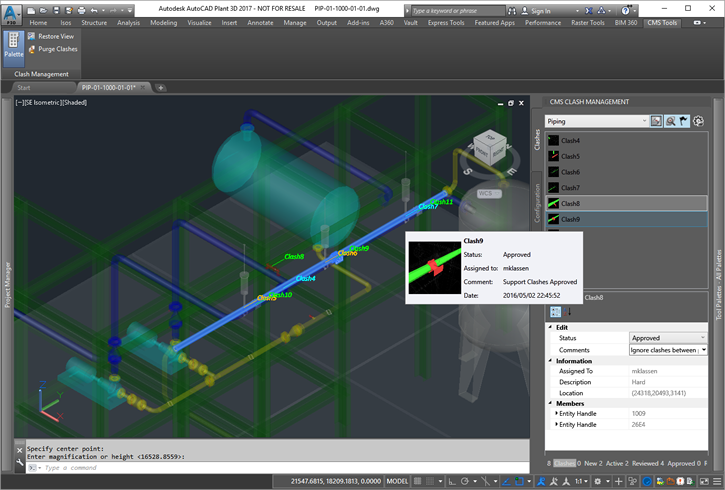Toggle ortho mode in the status bar
The image size is (725, 490).
pyautogui.click(x=452, y=481)
